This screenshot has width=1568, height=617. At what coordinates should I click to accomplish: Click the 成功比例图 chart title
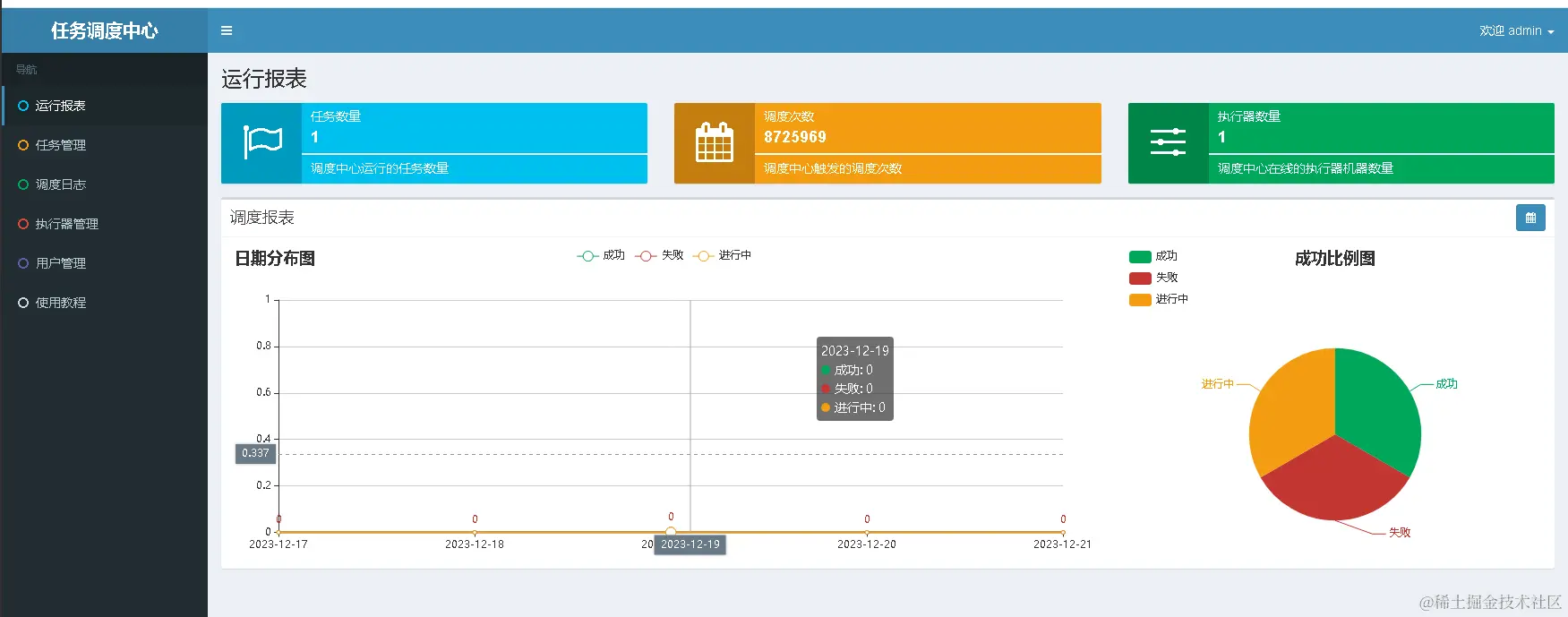click(1335, 259)
